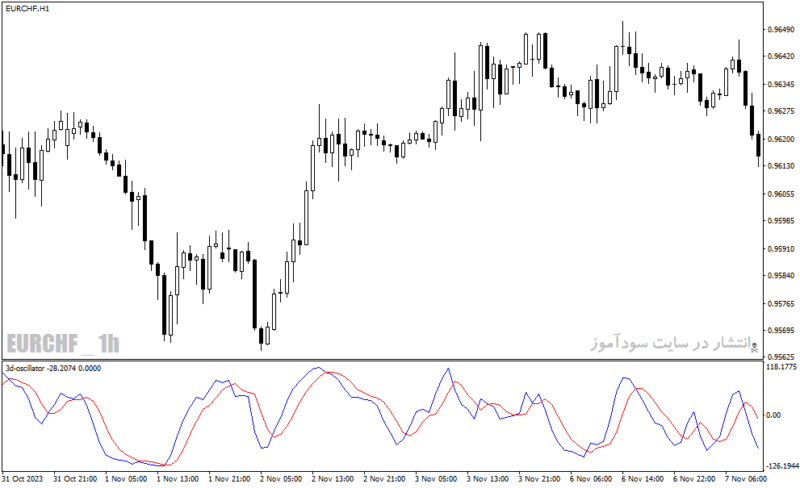This screenshot has height=488, width=800.
Task: Click the 6 Nov 22:00 time label
Action: click(694, 479)
